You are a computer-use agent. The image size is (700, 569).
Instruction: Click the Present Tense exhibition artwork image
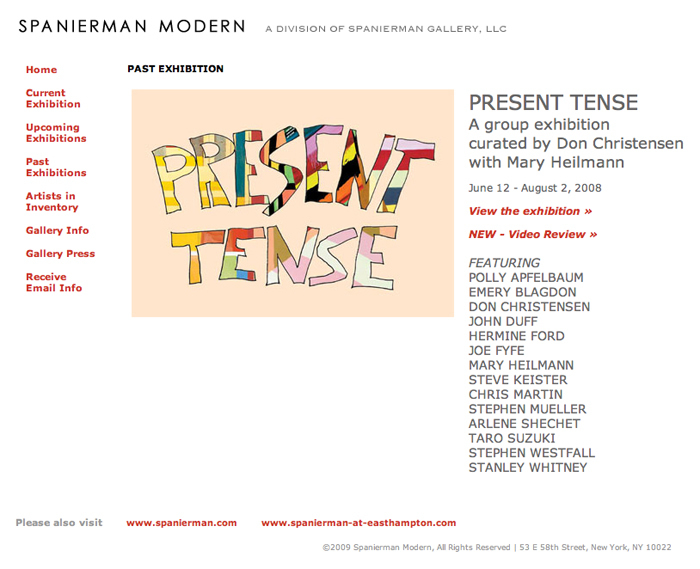click(292, 203)
